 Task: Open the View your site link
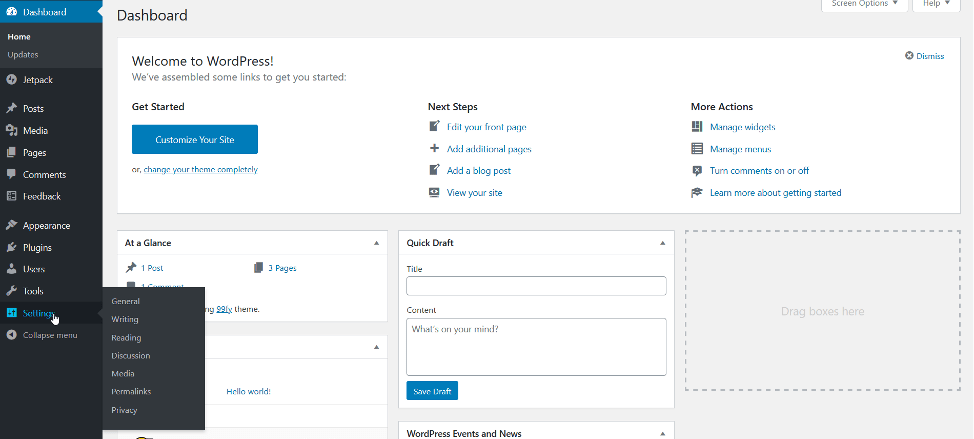pos(475,192)
